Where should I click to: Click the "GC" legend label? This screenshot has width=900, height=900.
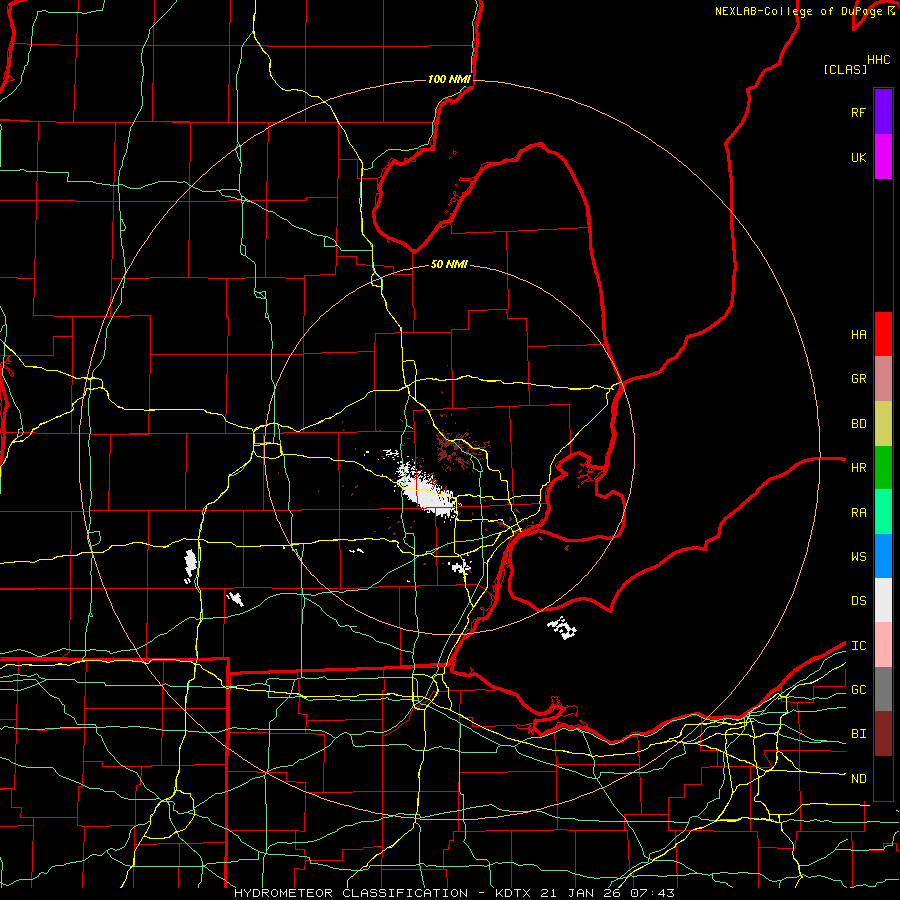[859, 690]
